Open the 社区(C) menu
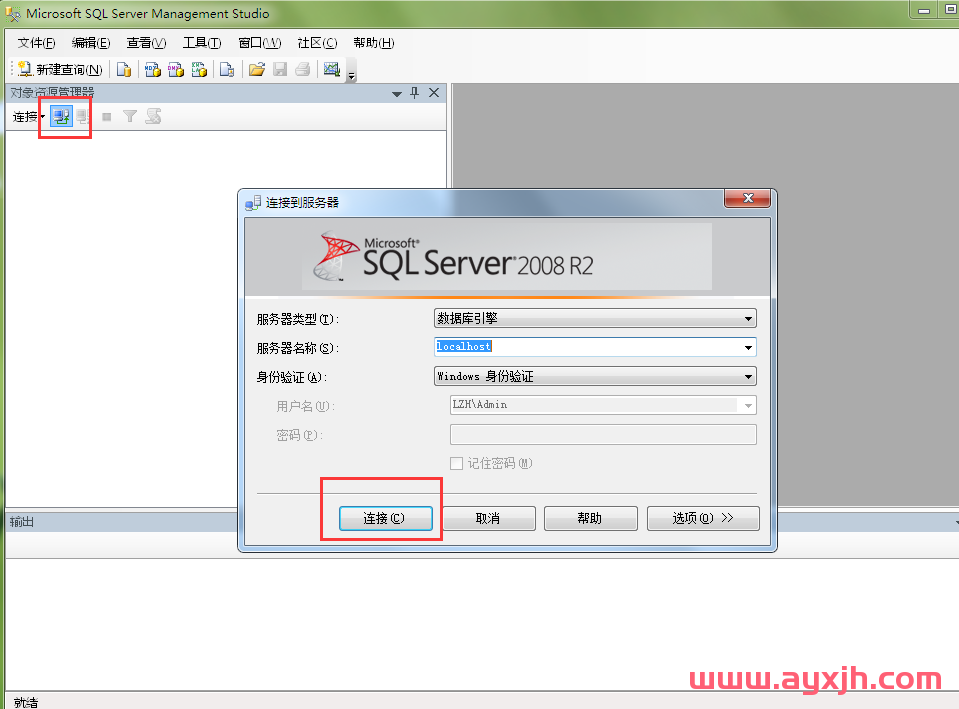The height and width of the screenshot is (709, 959). tap(317, 43)
